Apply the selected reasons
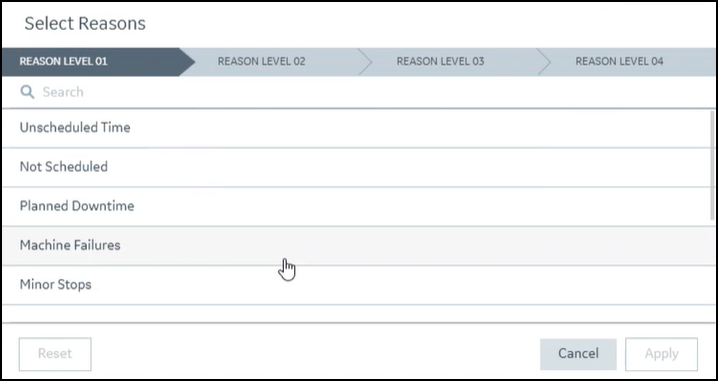The image size is (718, 381). pos(662,354)
